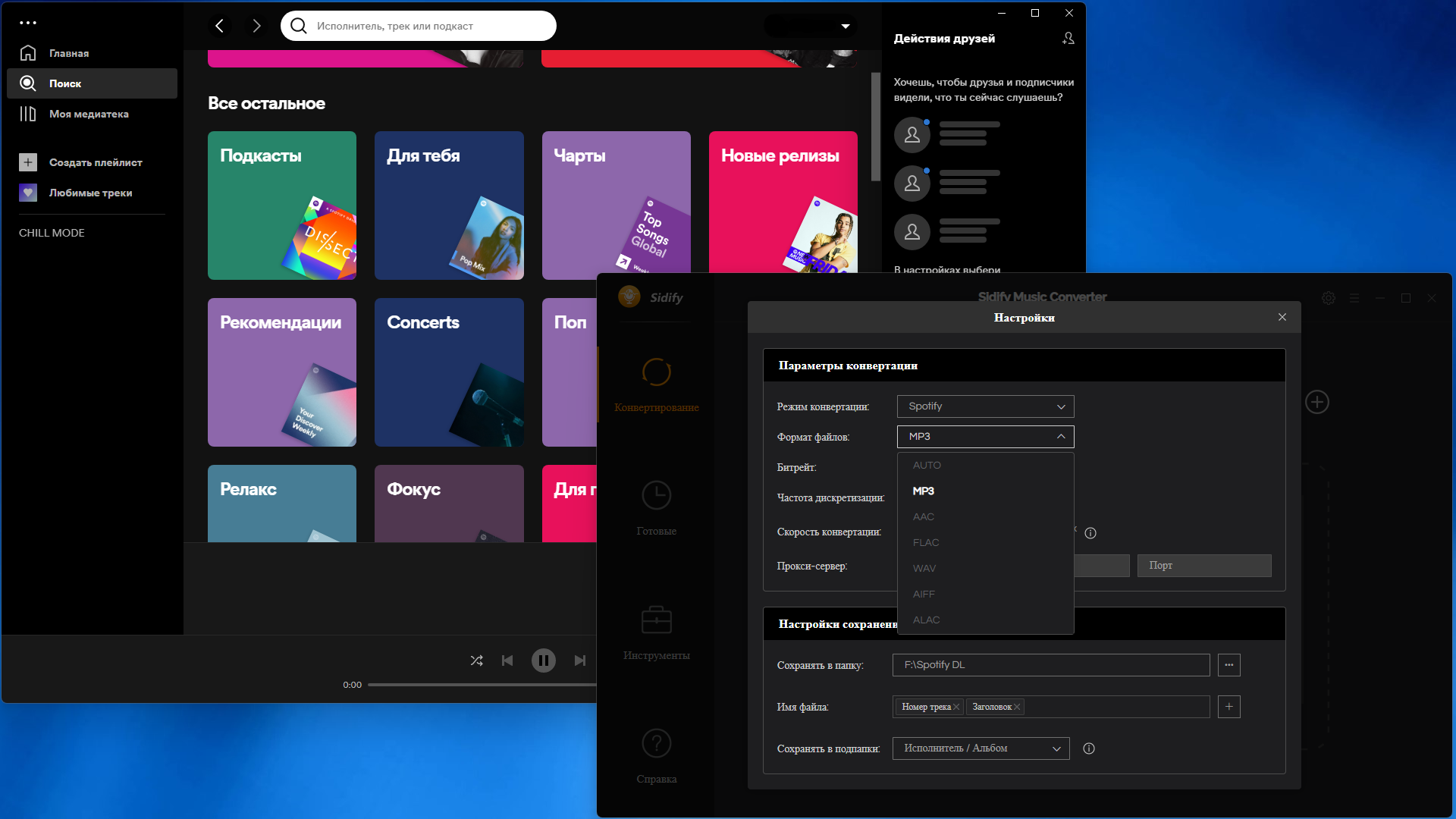This screenshot has height=819, width=1456.
Task: Click the Spotify search input field
Action: tap(419, 26)
